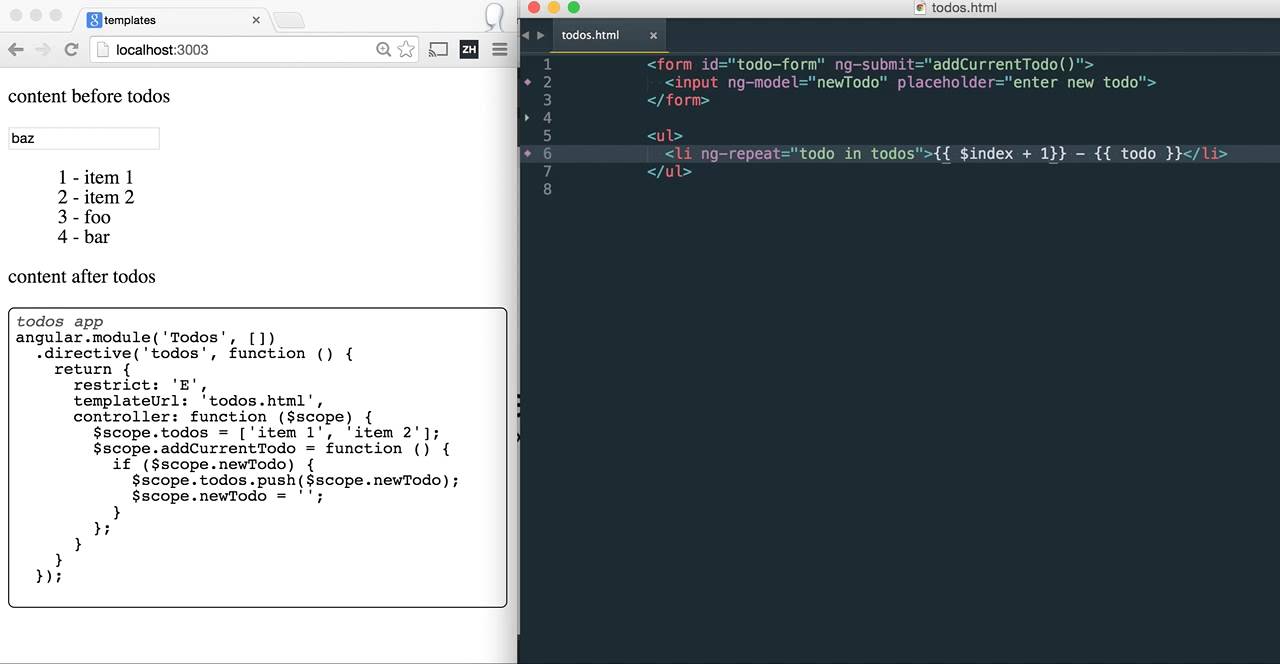Click line number 3 in the editor gutter
The height and width of the screenshot is (664, 1280).
pyautogui.click(x=547, y=100)
